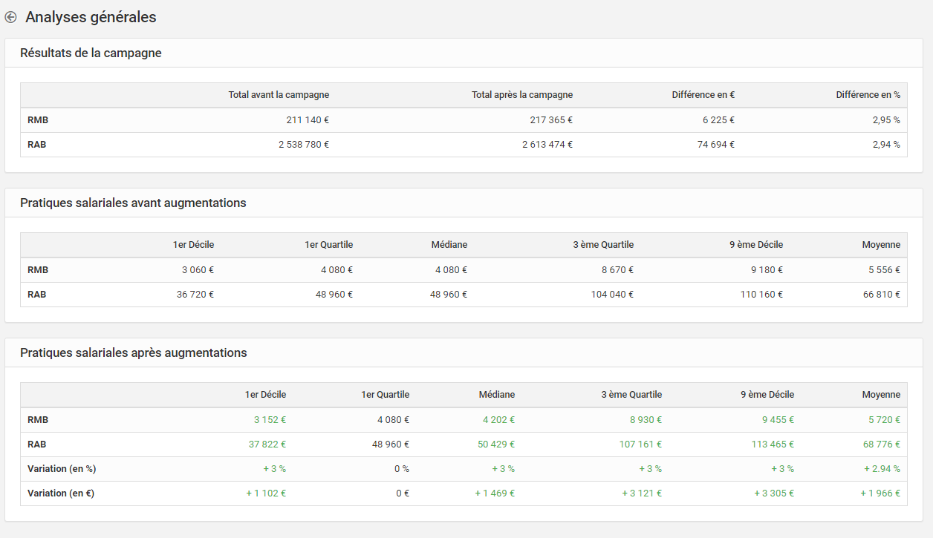Image resolution: width=933 pixels, height=538 pixels.
Task: Click the Total après la campagne column header
Action: point(522,95)
